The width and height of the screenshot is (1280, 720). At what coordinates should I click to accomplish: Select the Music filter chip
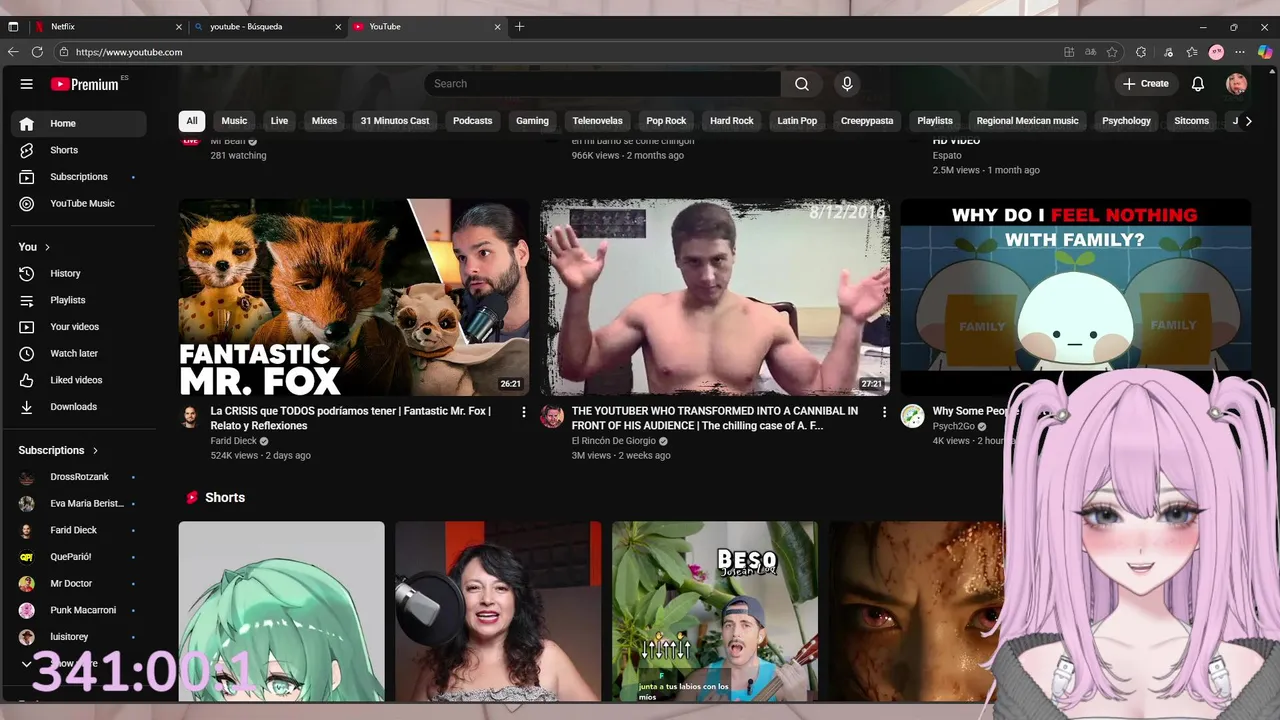click(x=234, y=121)
